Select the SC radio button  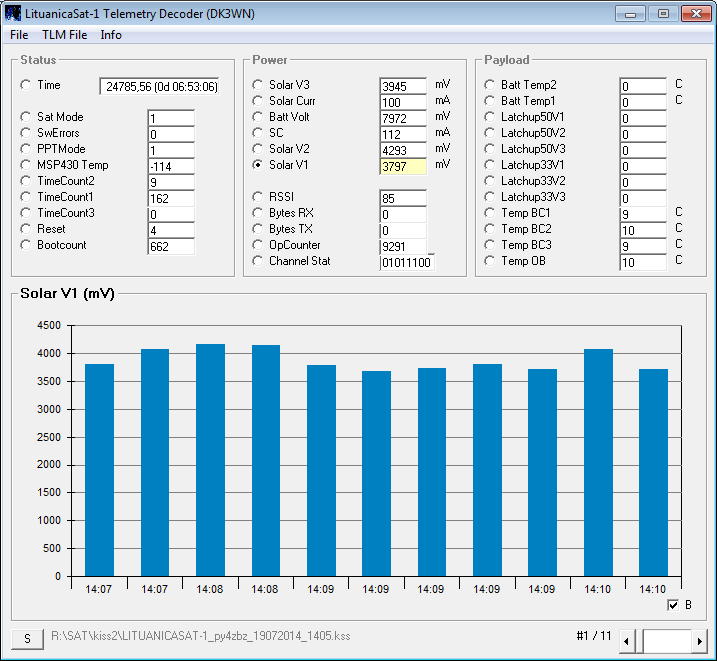(x=258, y=133)
